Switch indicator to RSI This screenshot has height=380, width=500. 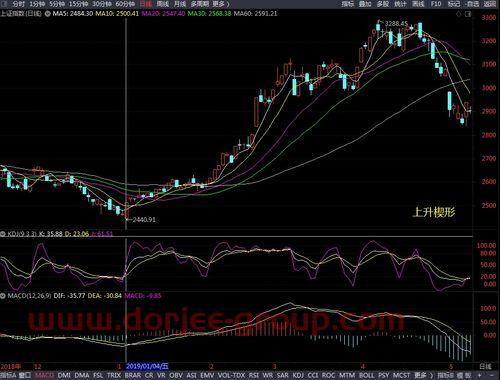254,376
